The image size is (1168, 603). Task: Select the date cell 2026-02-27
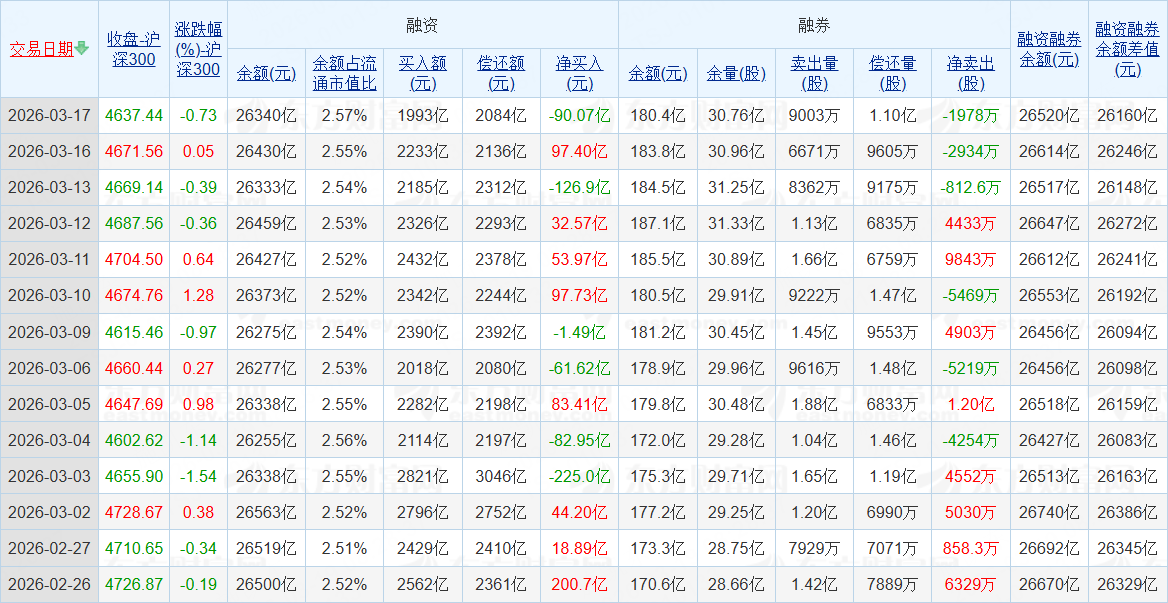[49, 549]
